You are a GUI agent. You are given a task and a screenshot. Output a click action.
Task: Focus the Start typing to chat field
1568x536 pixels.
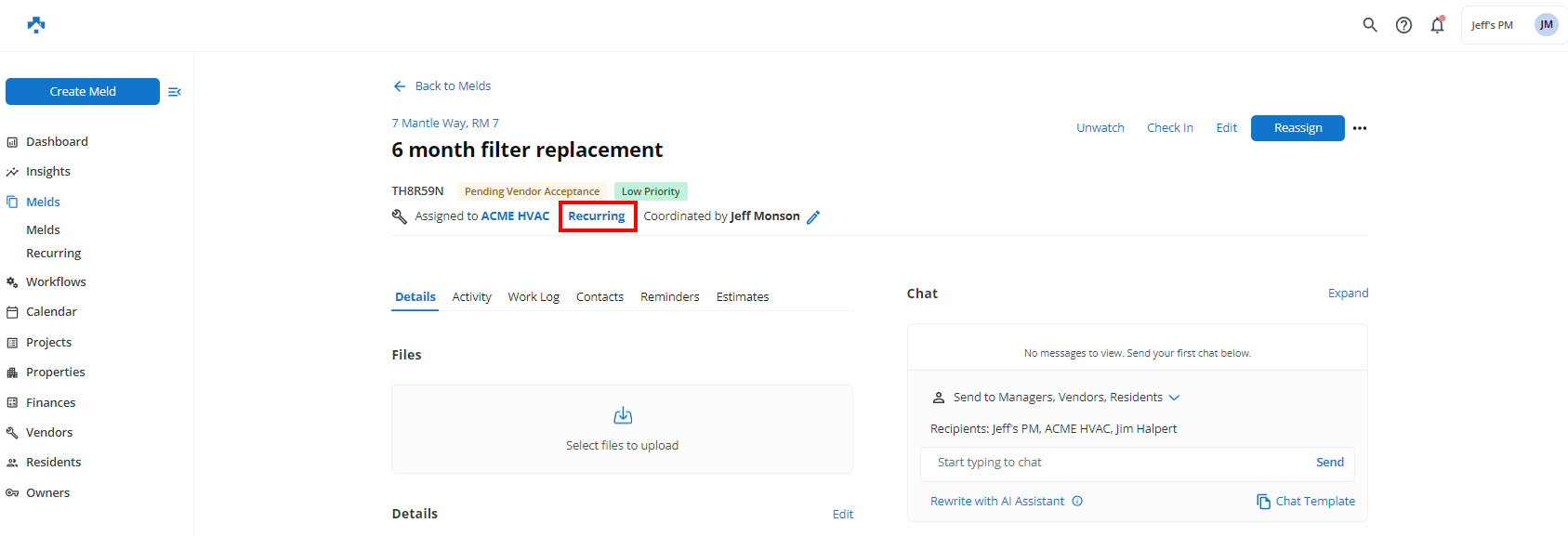1115,463
